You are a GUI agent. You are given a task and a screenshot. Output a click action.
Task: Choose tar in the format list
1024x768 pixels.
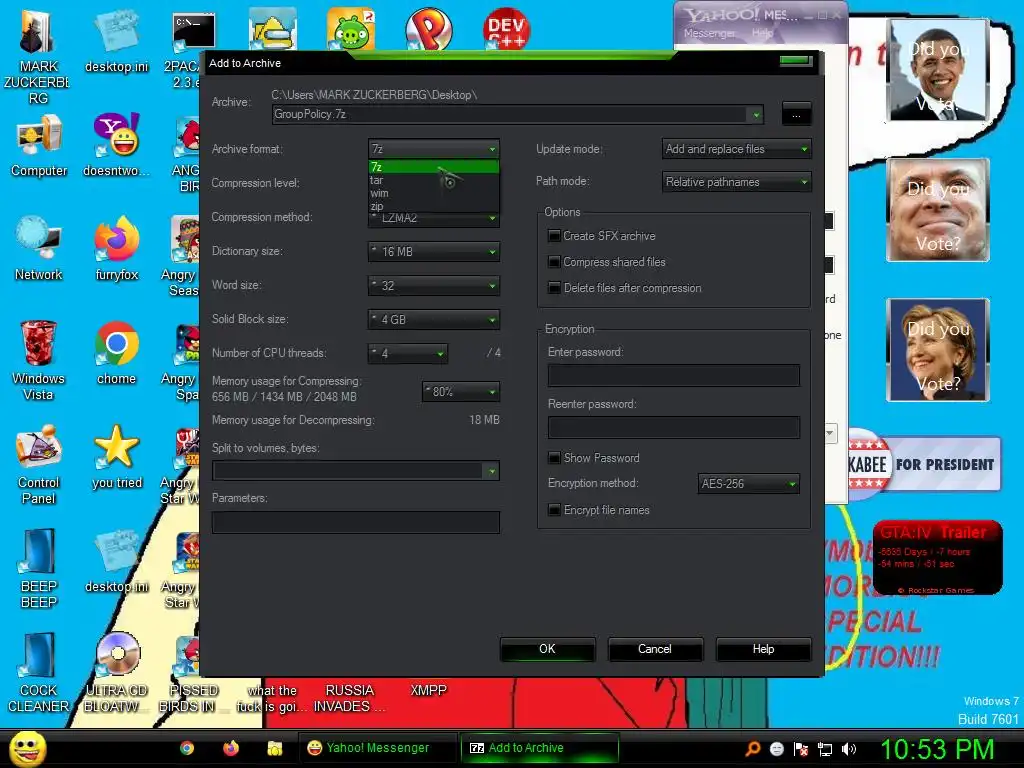[434, 180]
